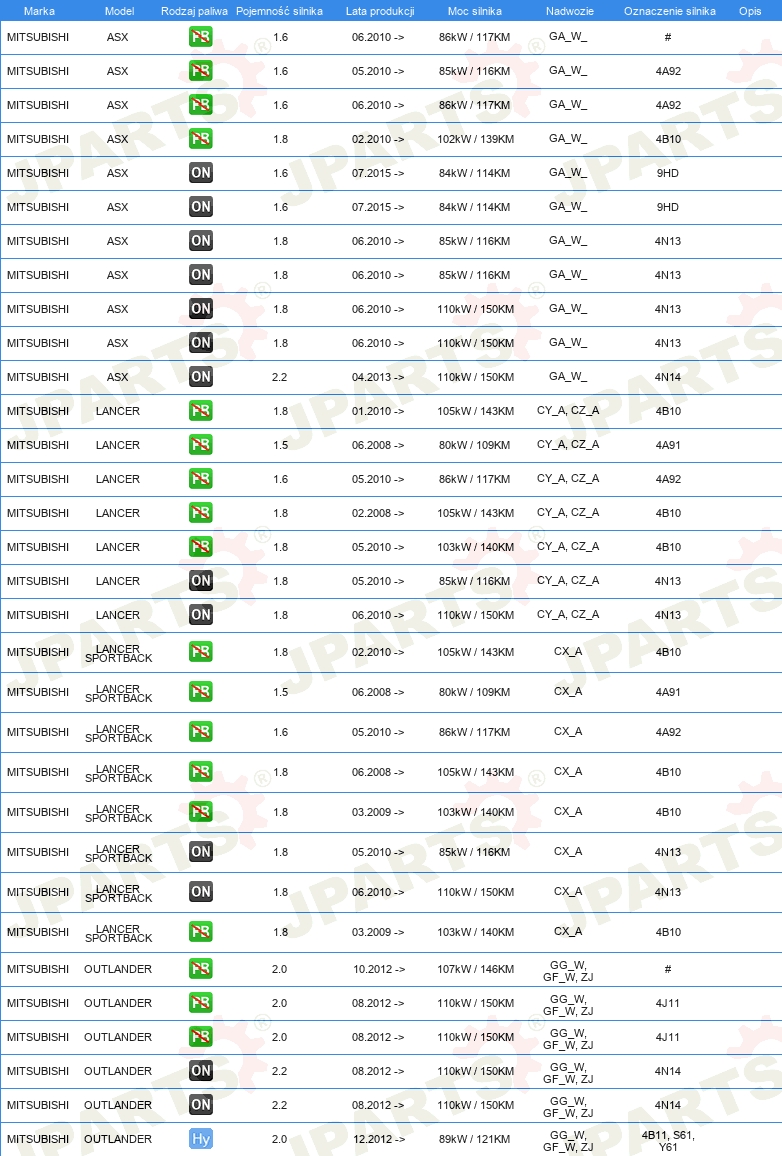Click the petrol icon in the ASX 05.2010 85kW row

click(200, 71)
